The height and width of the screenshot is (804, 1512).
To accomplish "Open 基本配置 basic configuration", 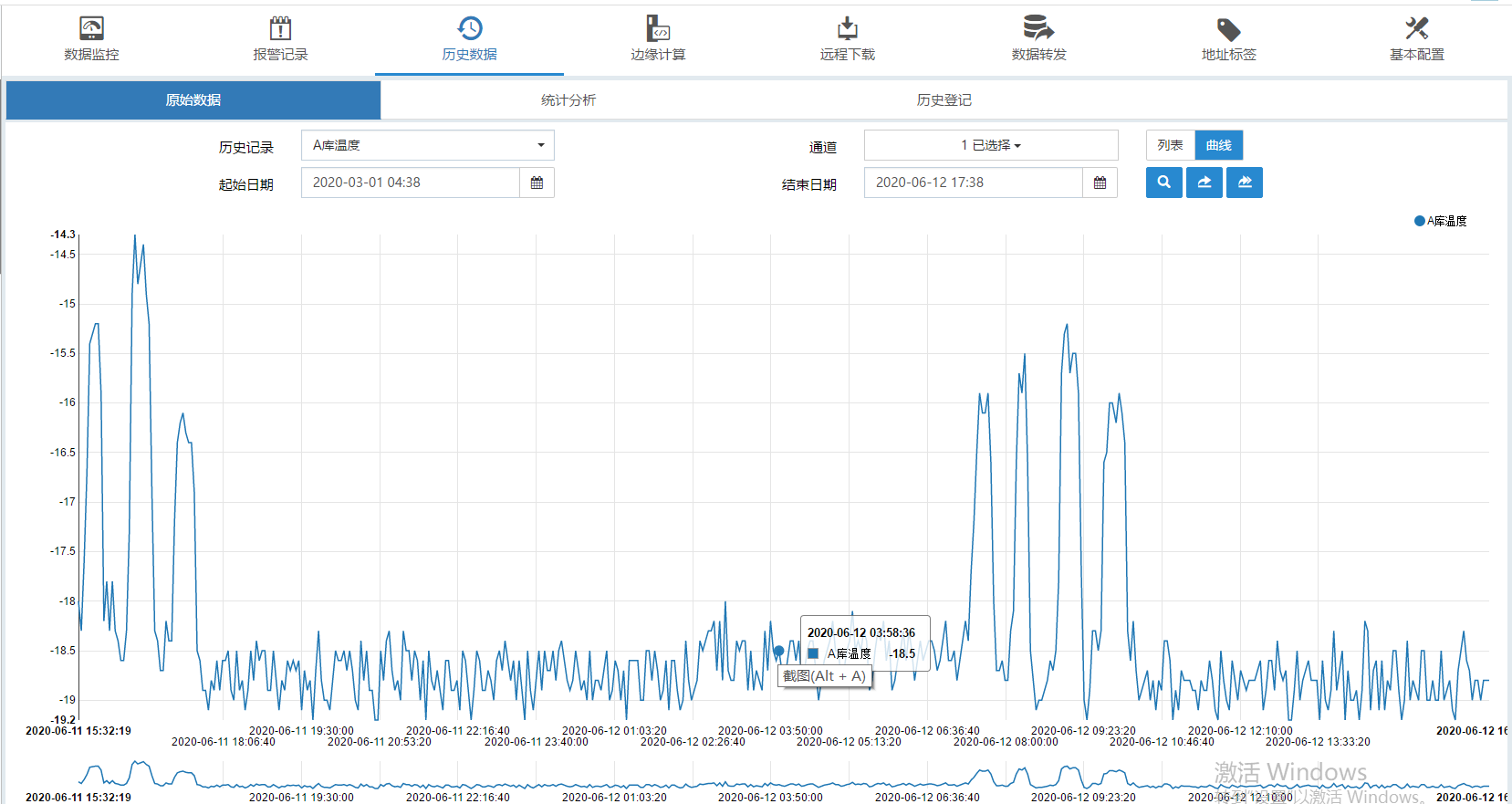I will (x=1416, y=40).
